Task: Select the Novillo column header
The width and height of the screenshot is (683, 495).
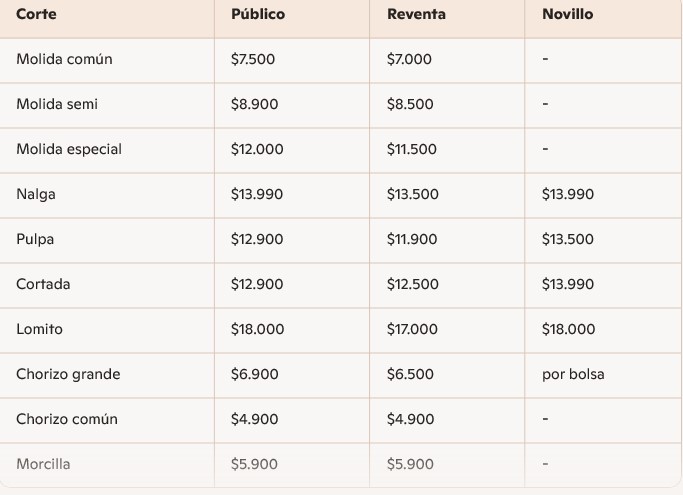Action: click(567, 14)
